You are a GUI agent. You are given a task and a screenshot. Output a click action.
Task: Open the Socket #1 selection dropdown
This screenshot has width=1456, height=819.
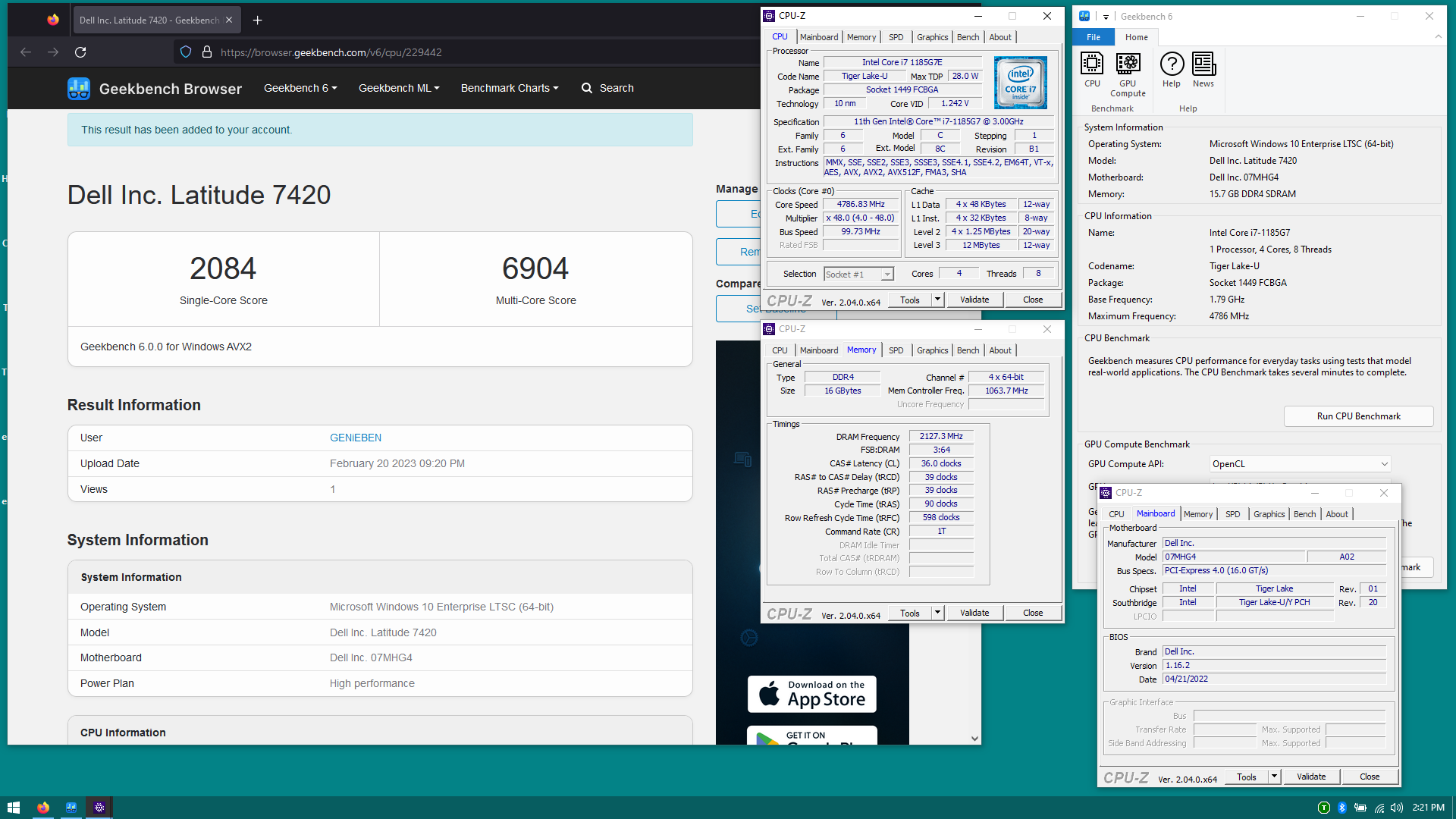[859, 275]
